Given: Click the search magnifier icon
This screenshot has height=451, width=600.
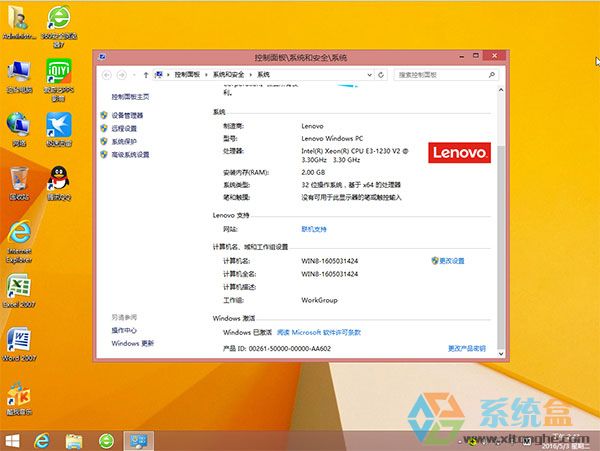Looking at the screenshot, I should tap(492, 75).
